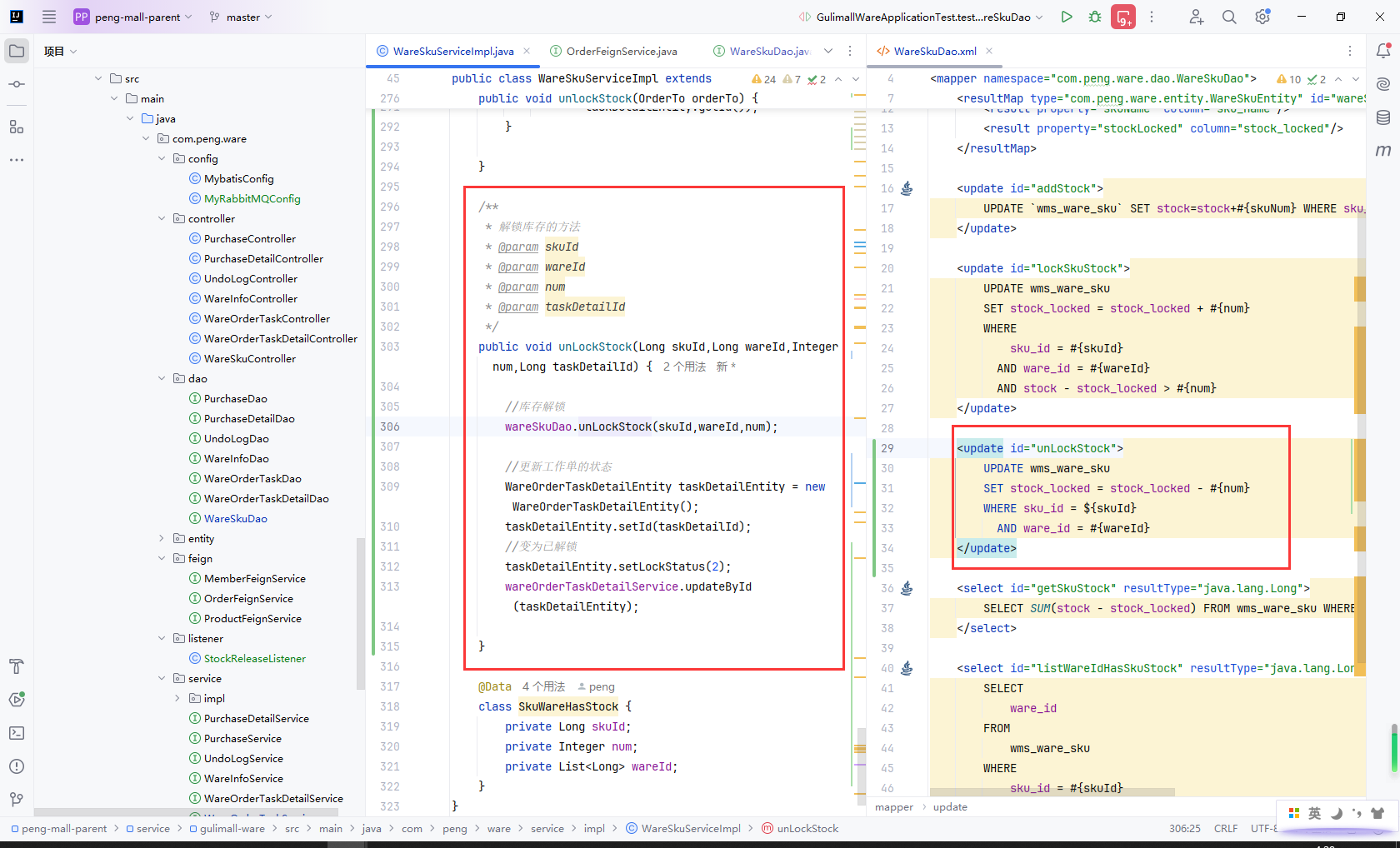Open editor tab options in left pane
Screen dimensions: 1400x848
point(850,51)
